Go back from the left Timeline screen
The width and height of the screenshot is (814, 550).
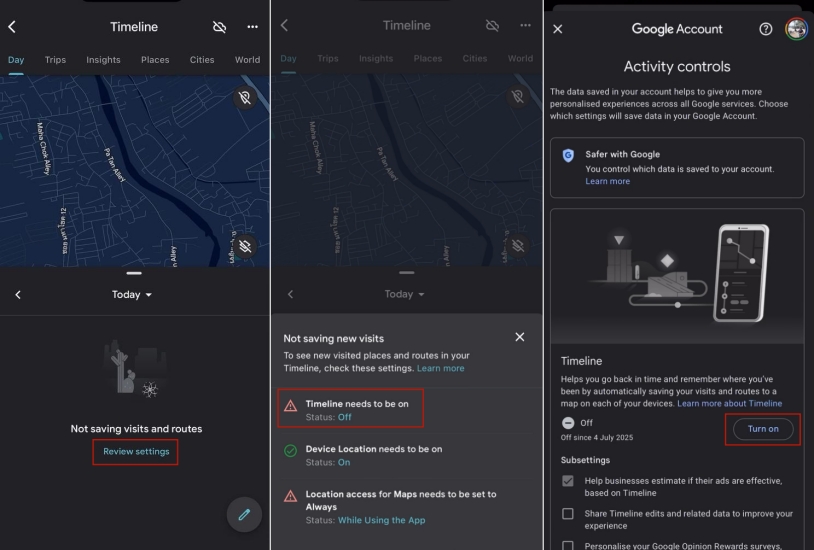pos(12,27)
